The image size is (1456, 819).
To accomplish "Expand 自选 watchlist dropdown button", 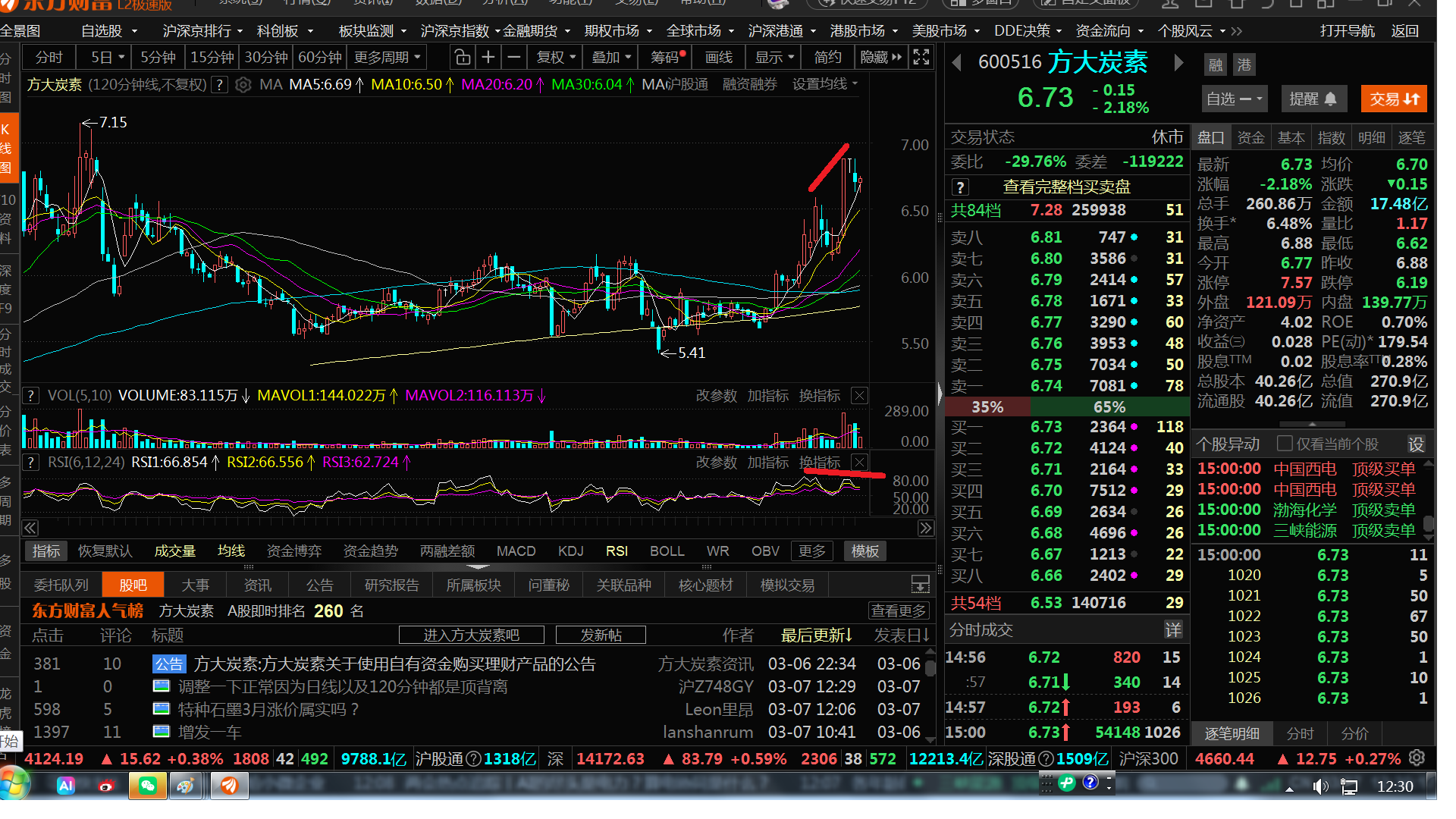I will (1234, 99).
